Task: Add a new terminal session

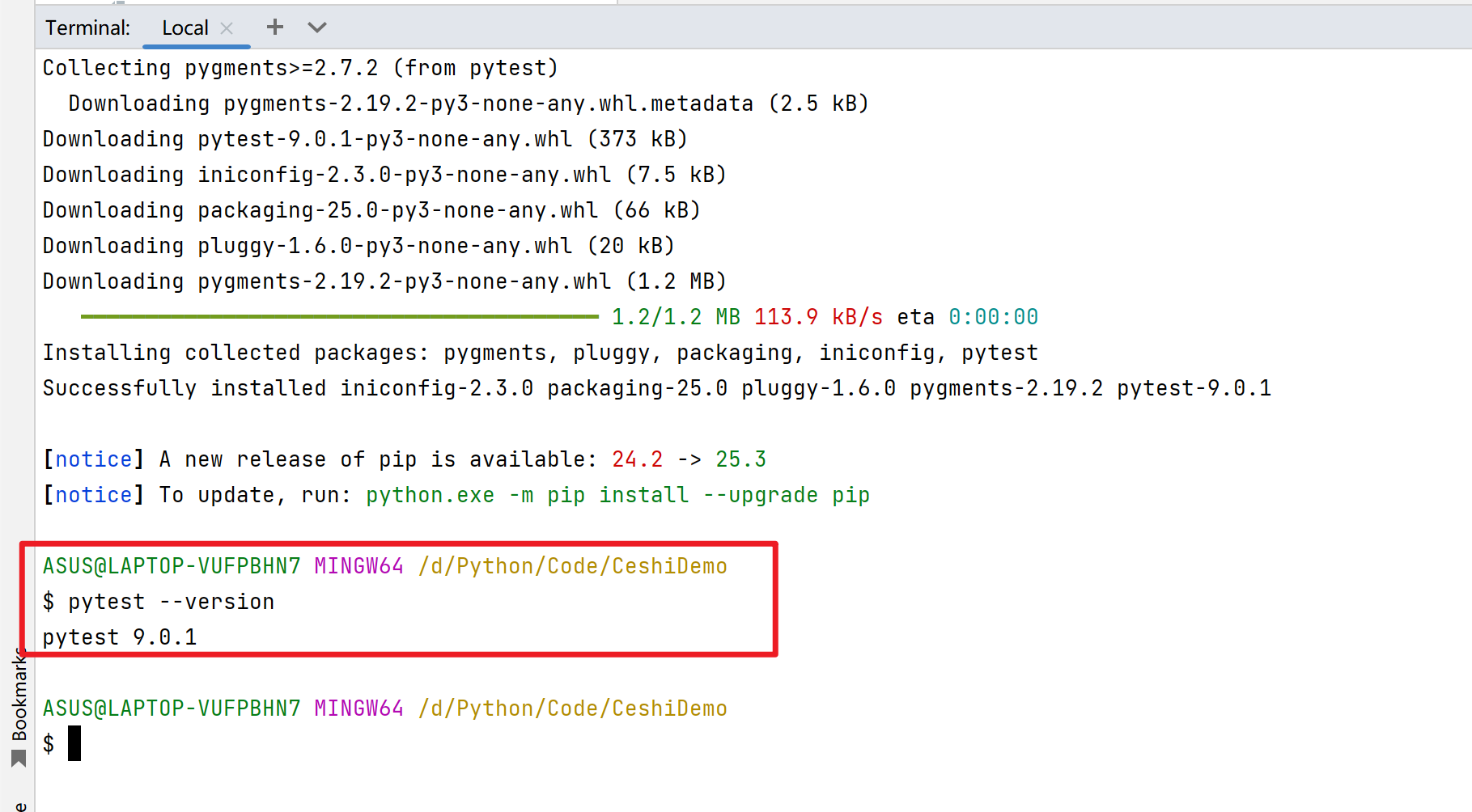Action: coord(275,27)
